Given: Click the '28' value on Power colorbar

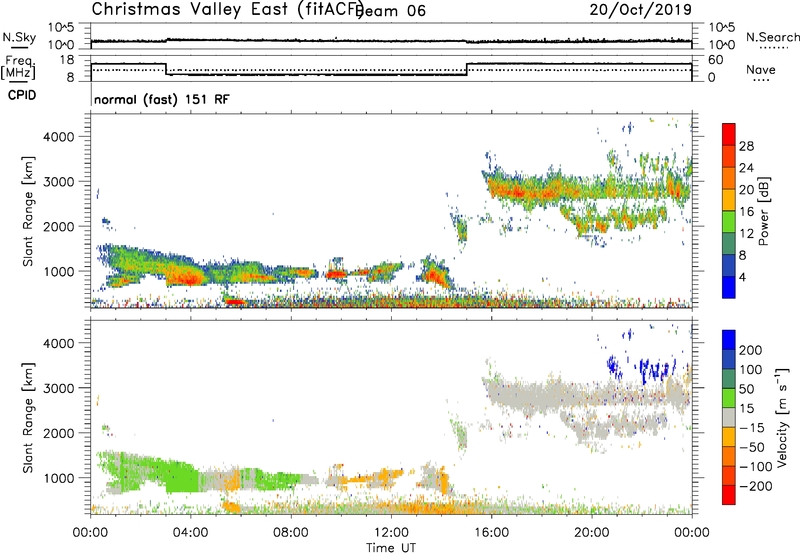Looking at the screenshot, I should [x=746, y=146].
